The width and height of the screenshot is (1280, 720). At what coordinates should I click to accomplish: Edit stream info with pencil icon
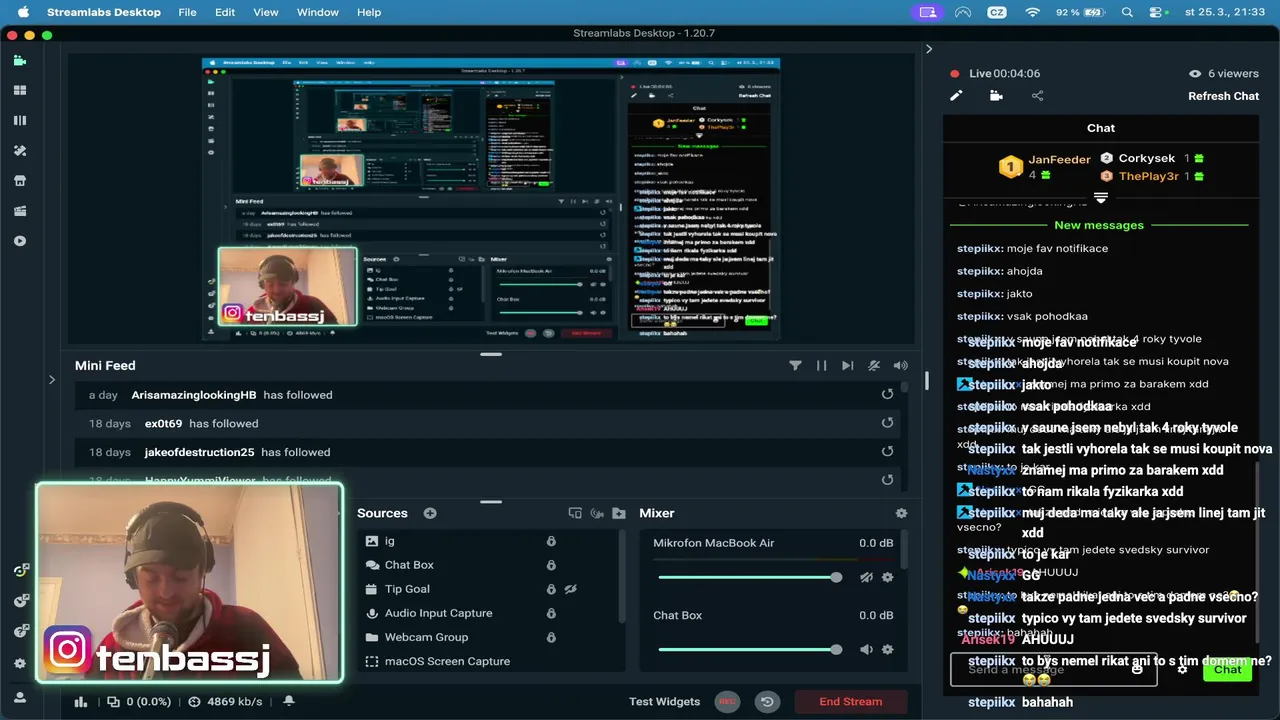(956, 96)
